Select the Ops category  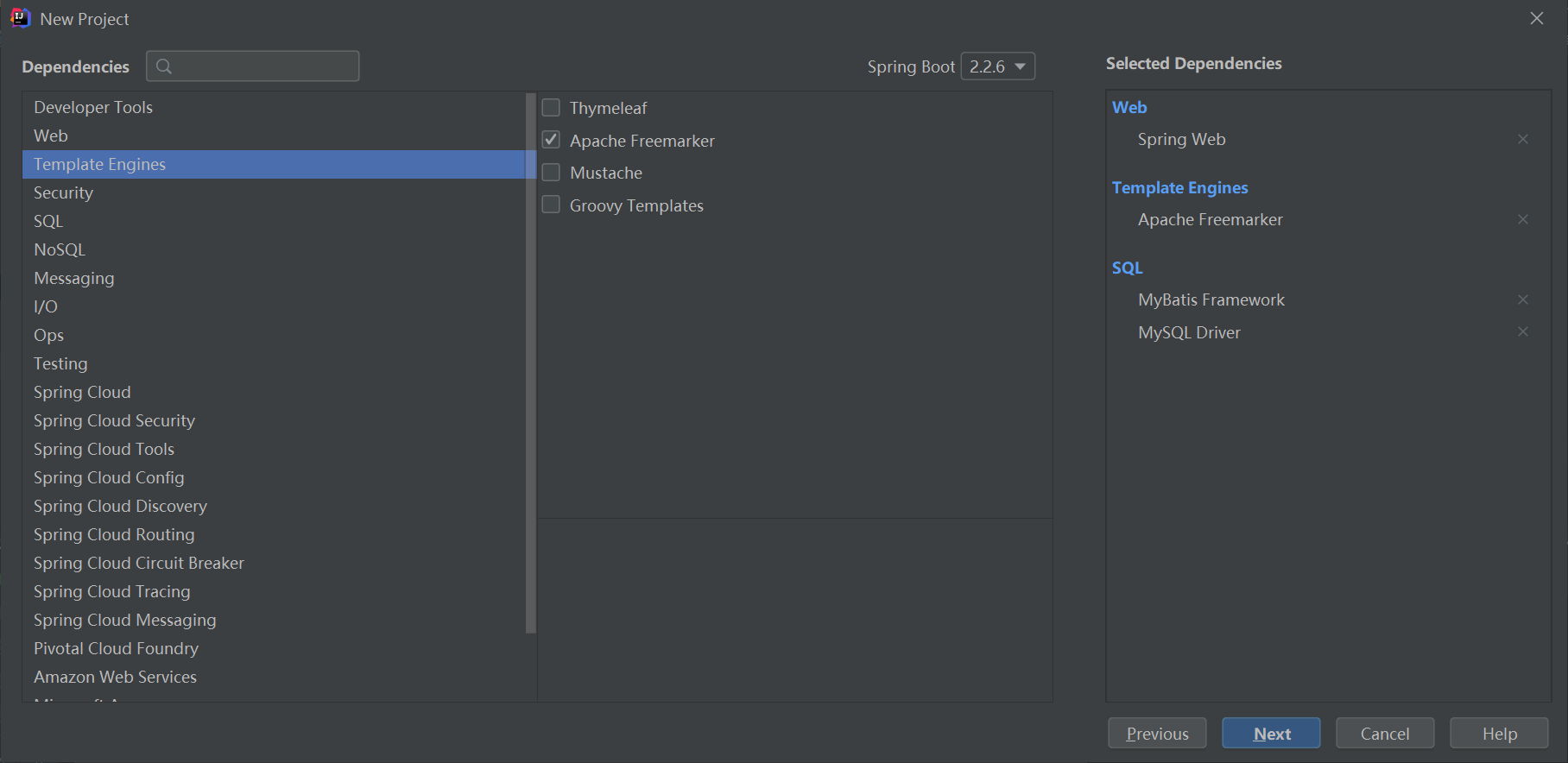coord(274,335)
